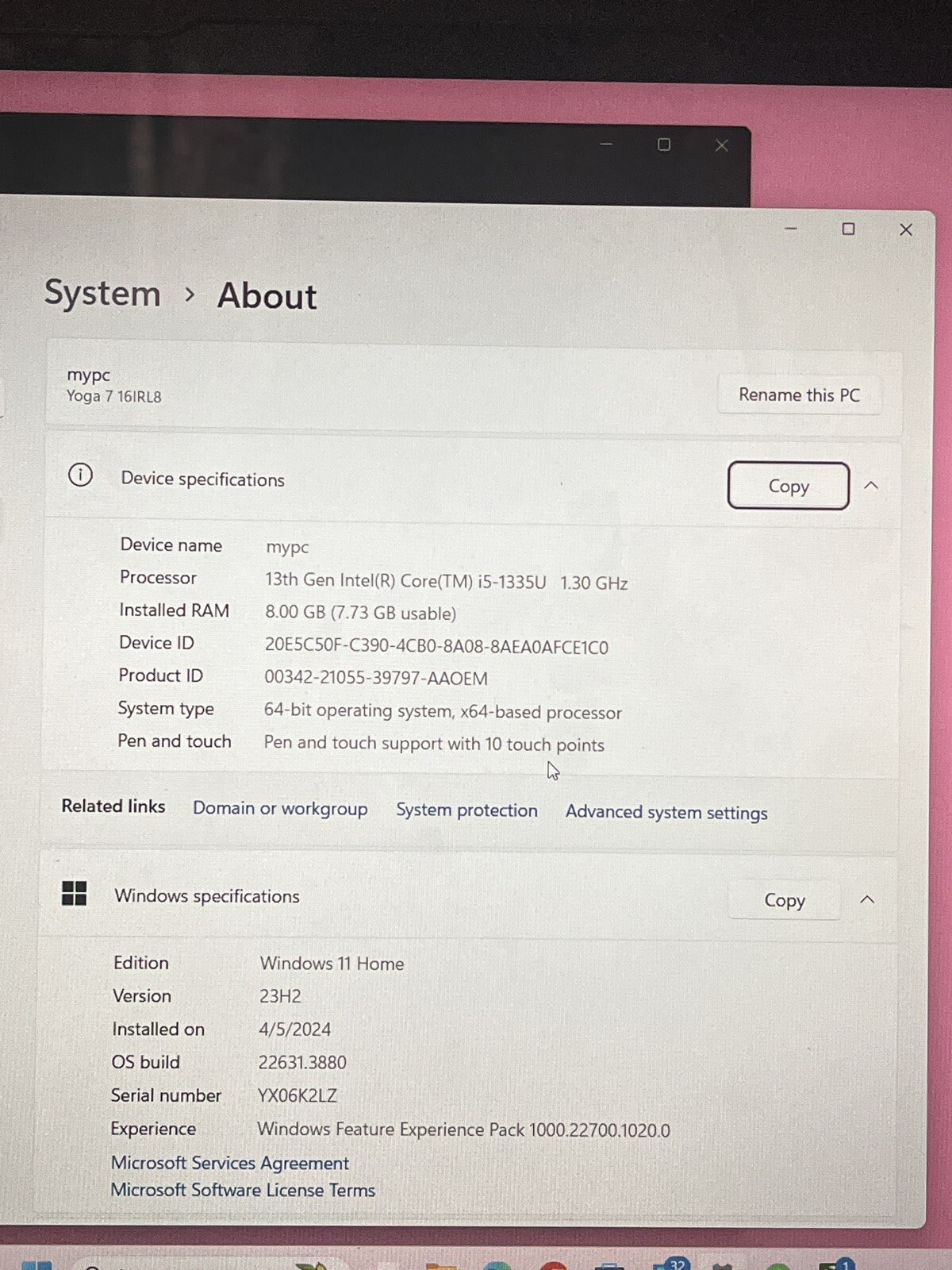This screenshot has height=1270, width=952.
Task: Click the Windows specifications heading text
Action: click(207, 895)
